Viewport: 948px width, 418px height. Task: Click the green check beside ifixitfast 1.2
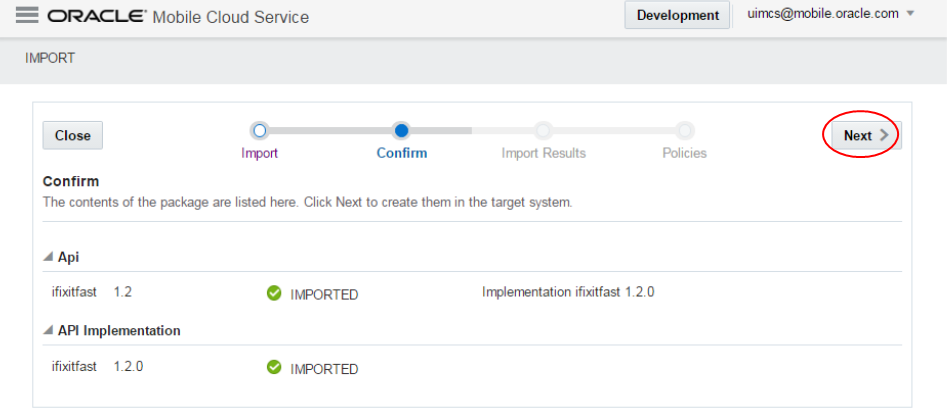point(274,293)
